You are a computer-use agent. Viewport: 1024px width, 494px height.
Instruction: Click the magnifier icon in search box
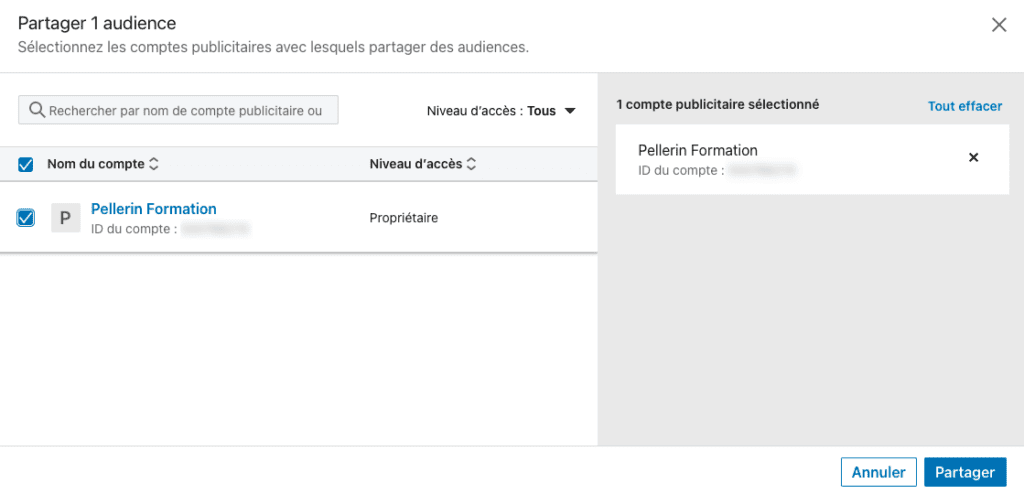pos(37,111)
